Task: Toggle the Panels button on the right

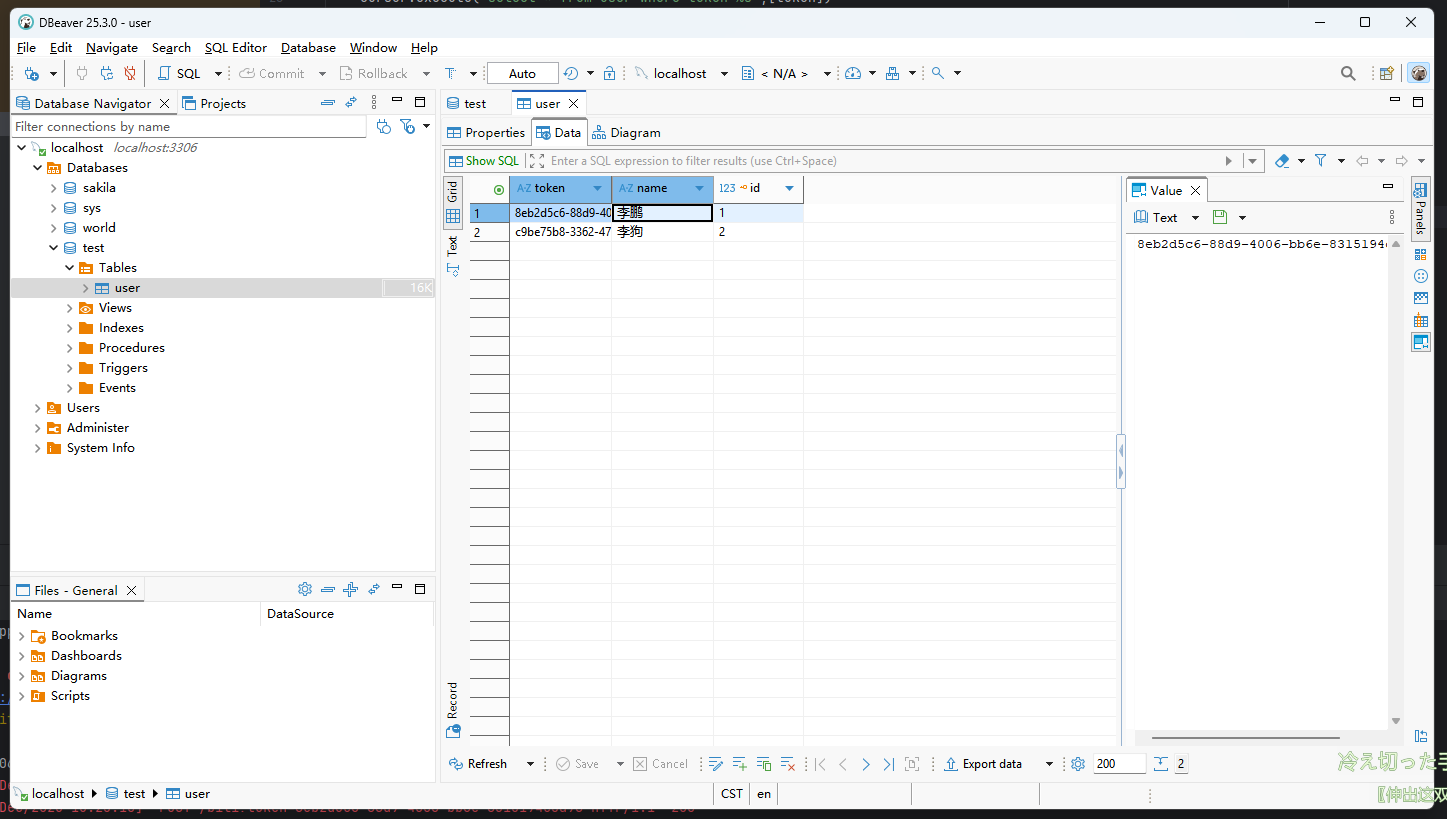Action: [x=1420, y=208]
